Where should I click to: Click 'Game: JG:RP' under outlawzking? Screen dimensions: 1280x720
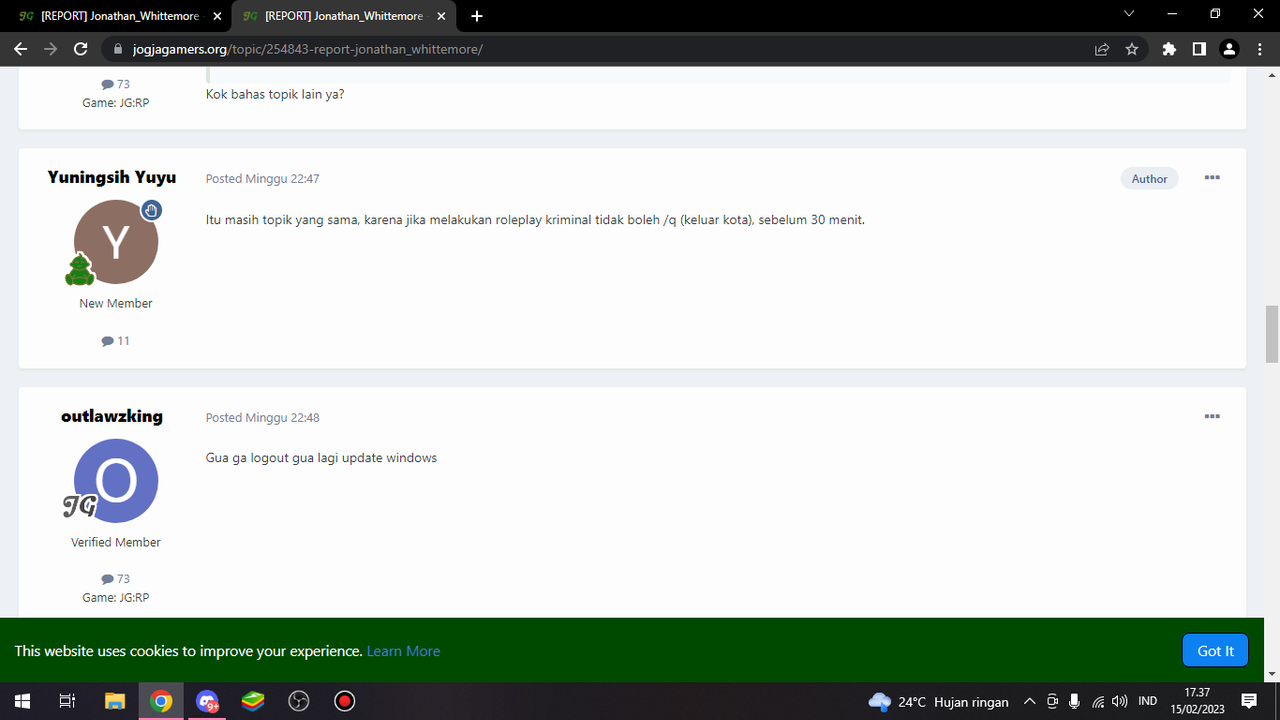pos(116,597)
